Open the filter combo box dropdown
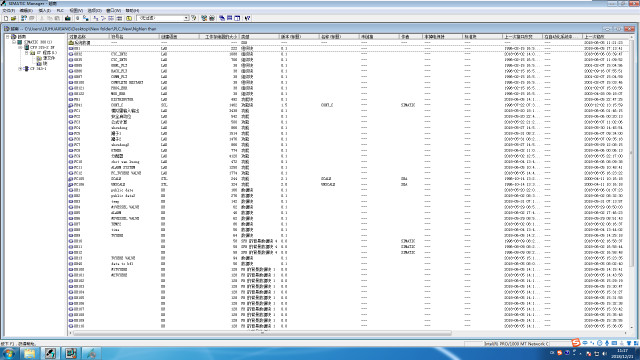The image size is (640, 360). pos(186,18)
